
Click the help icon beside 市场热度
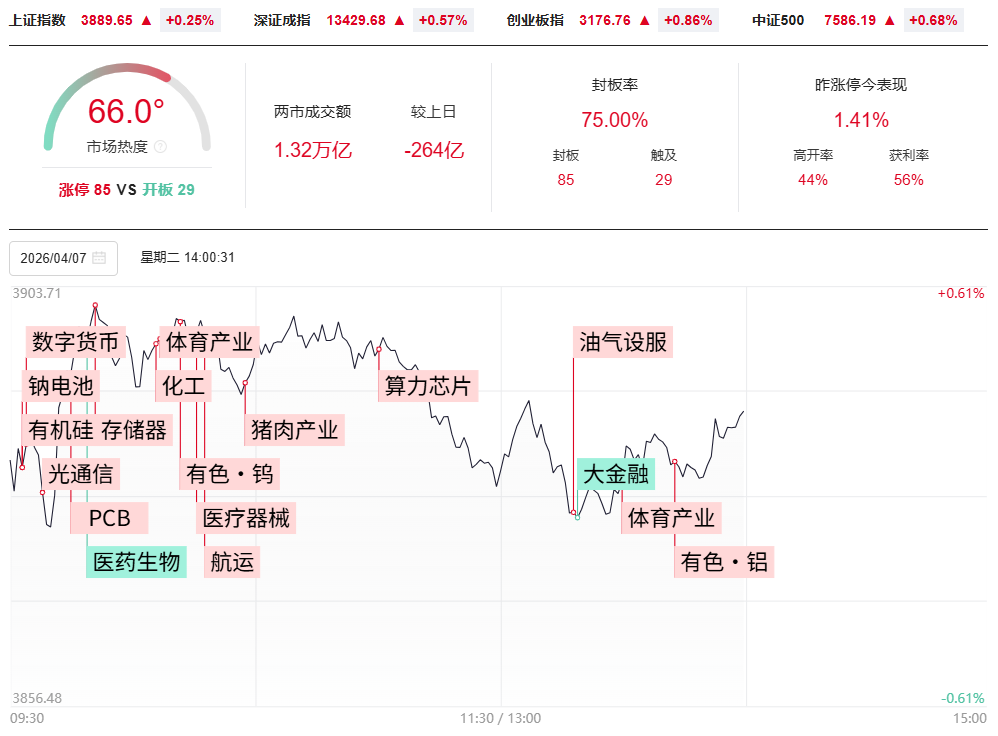(x=160, y=147)
